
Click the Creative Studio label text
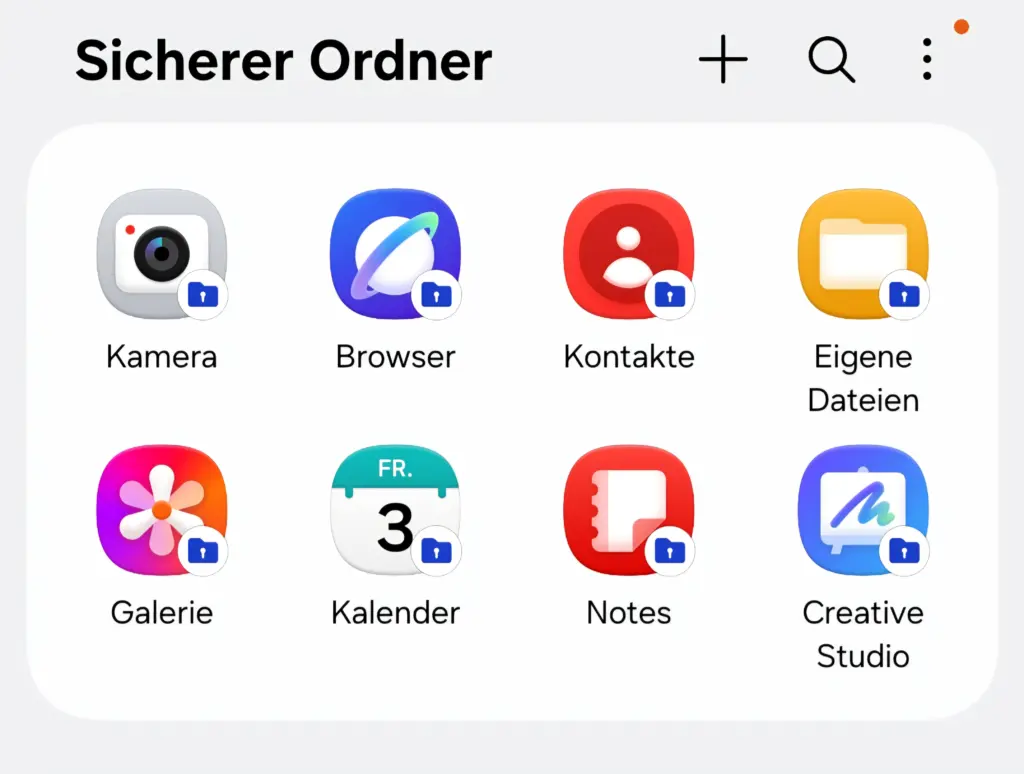(x=863, y=634)
